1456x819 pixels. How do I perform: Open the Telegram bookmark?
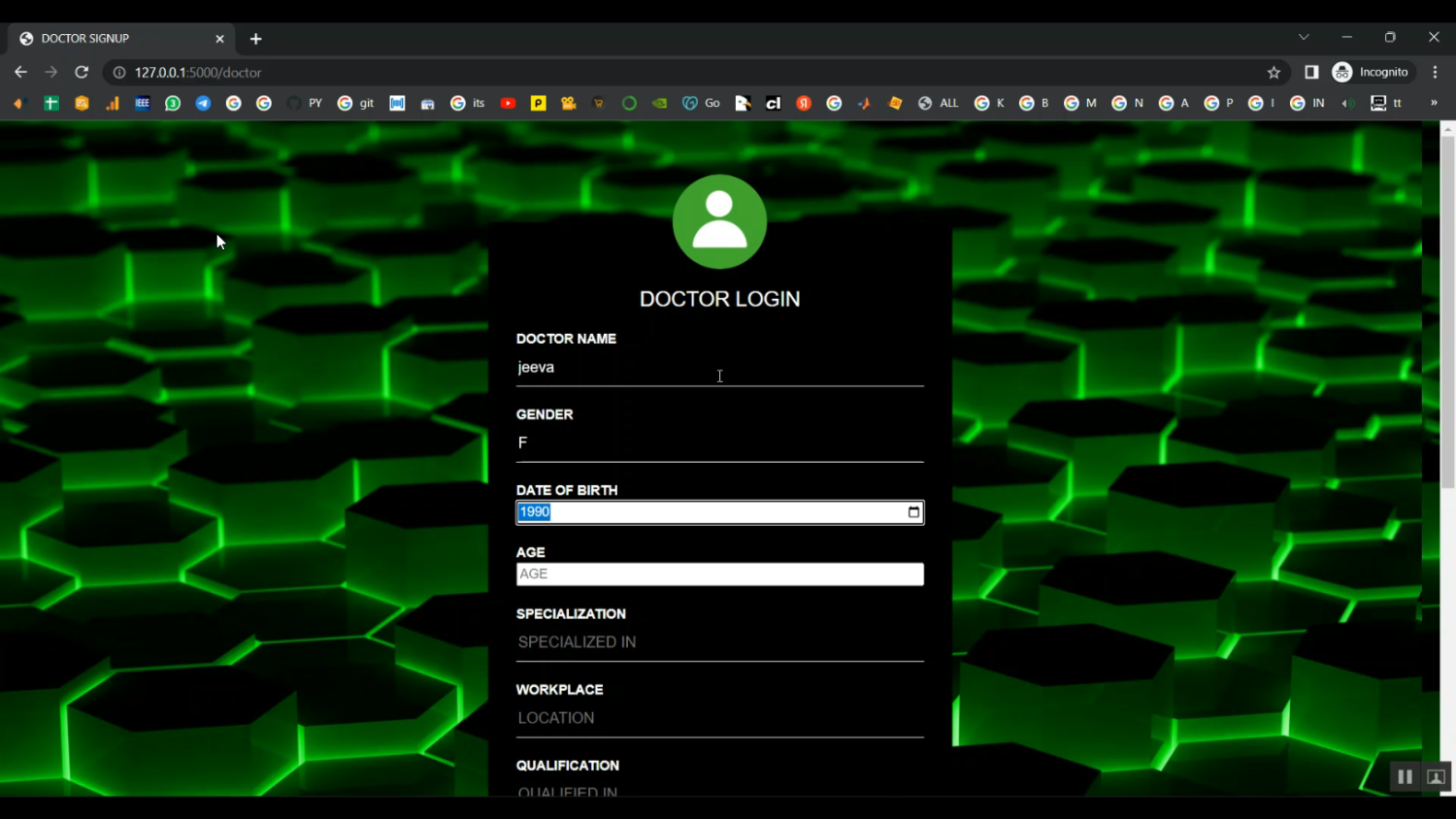click(x=203, y=103)
